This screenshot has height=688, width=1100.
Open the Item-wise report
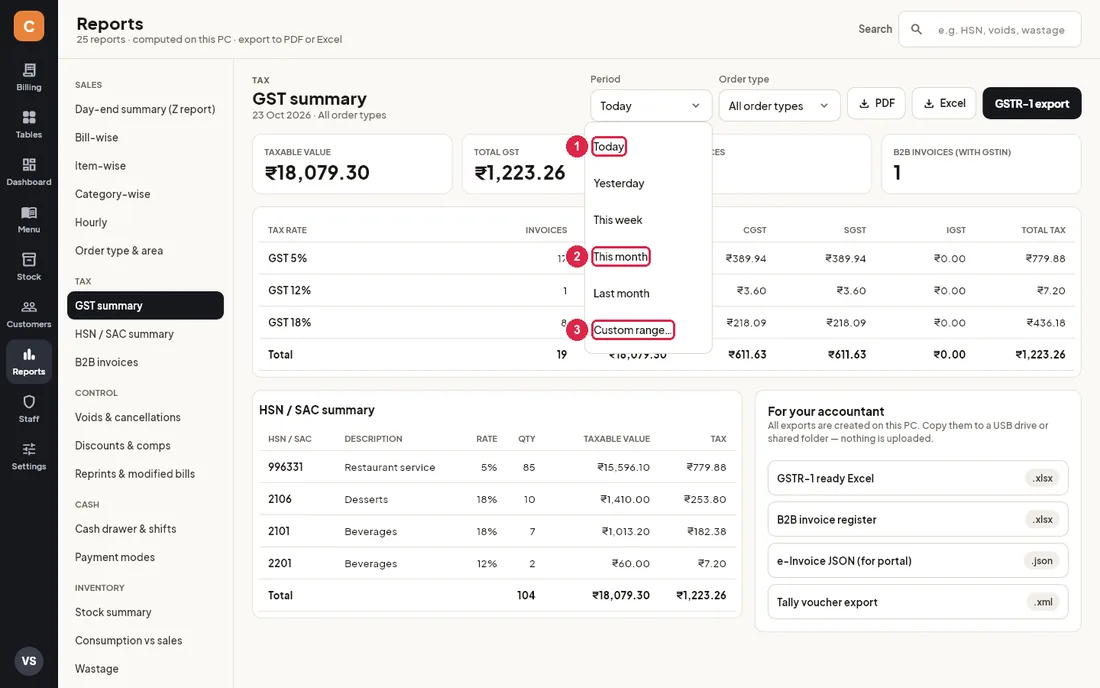coord(145,166)
